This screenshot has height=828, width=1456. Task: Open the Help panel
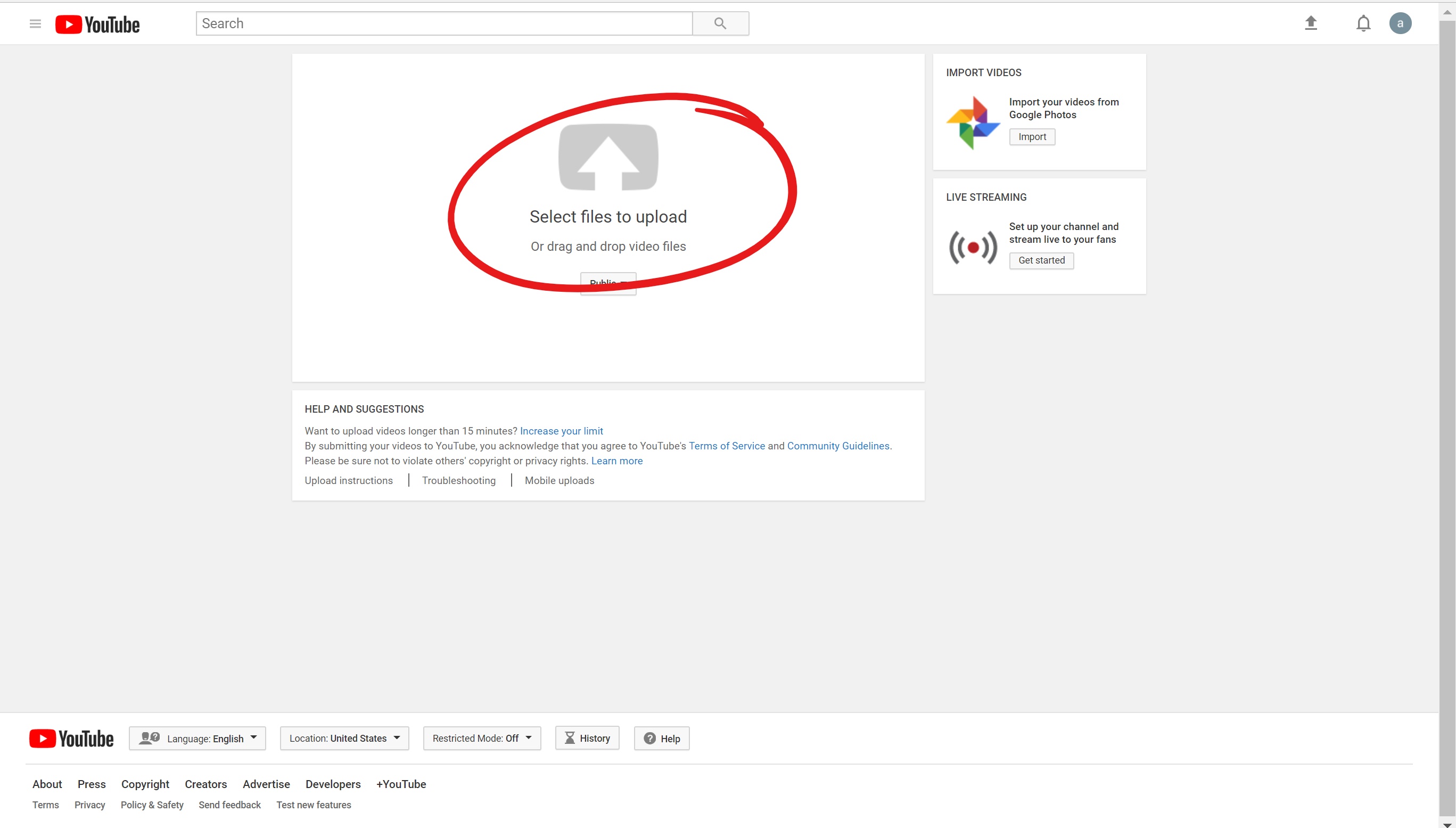click(x=661, y=738)
